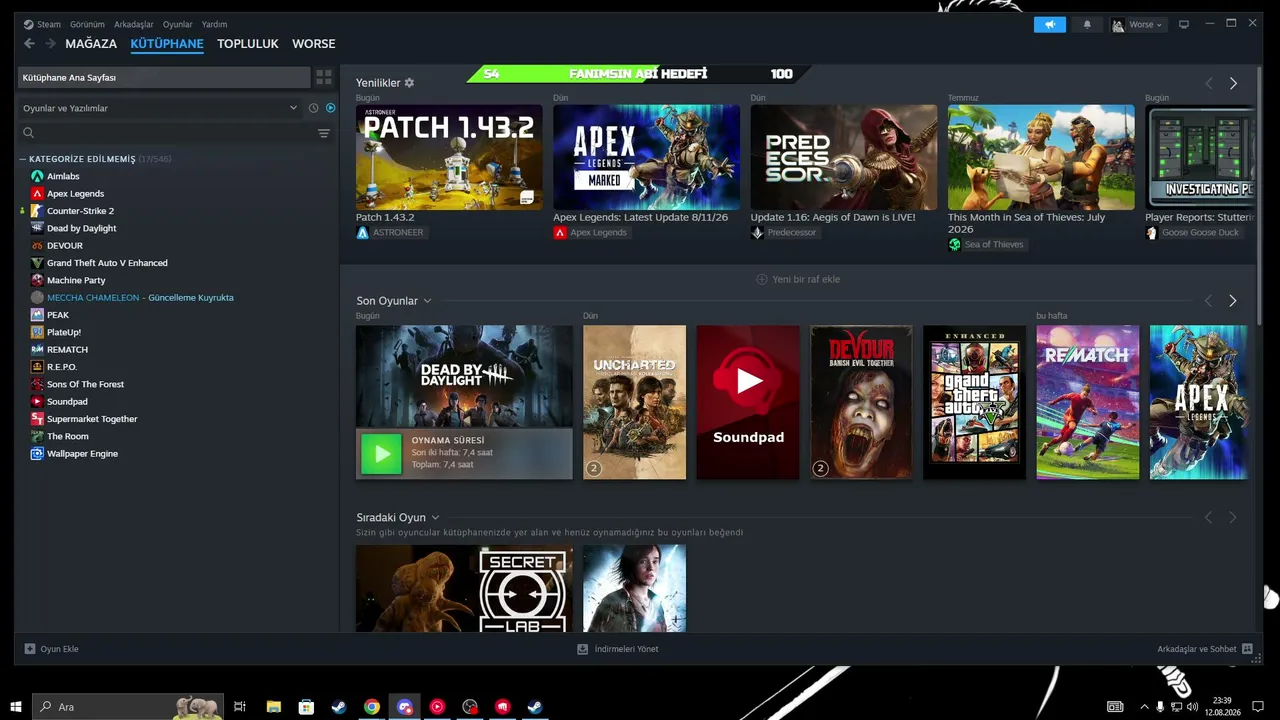
Task: Switch to the TOPLULUK tab
Action: point(248,44)
